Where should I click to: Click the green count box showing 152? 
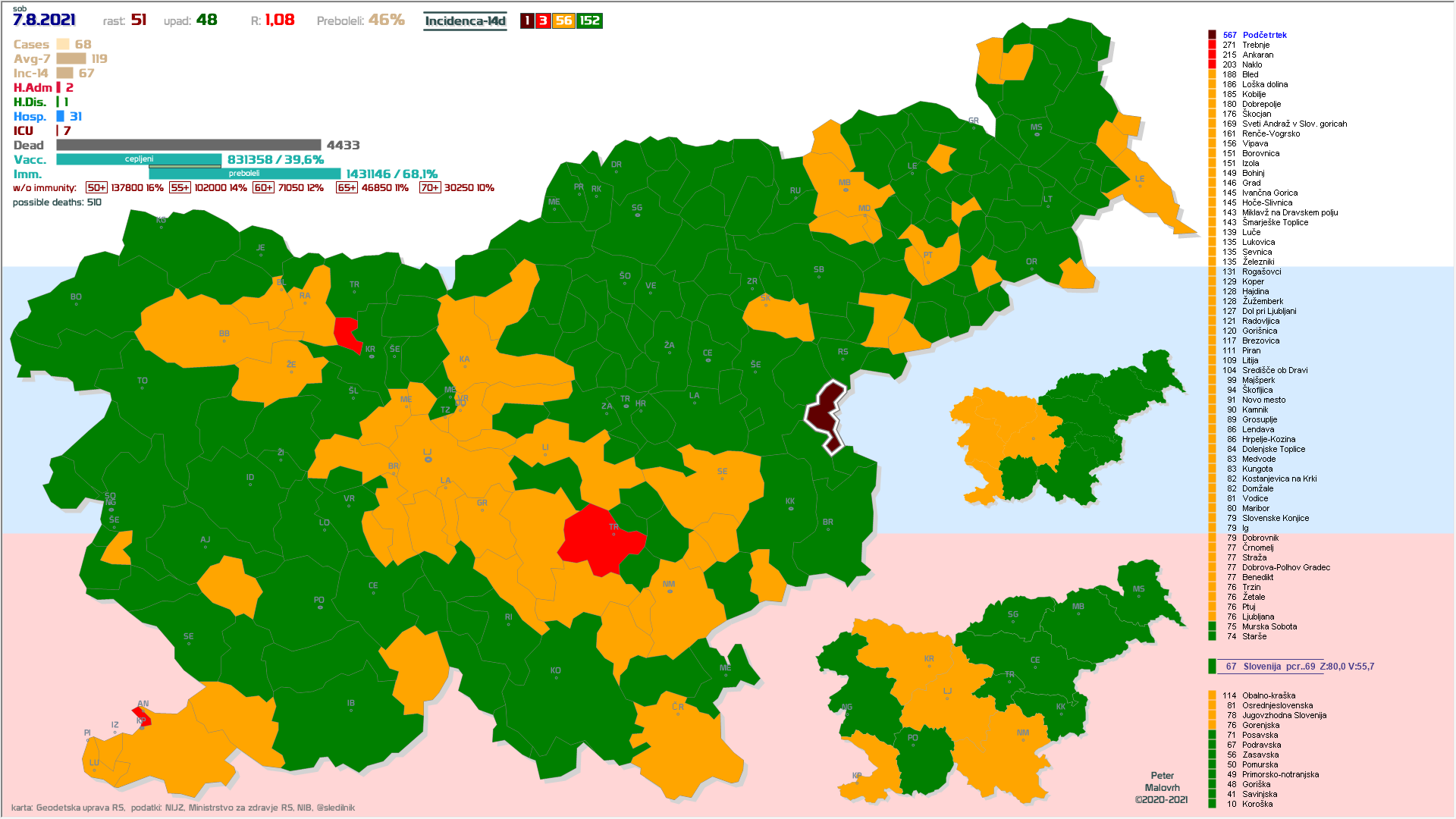click(x=589, y=21)
